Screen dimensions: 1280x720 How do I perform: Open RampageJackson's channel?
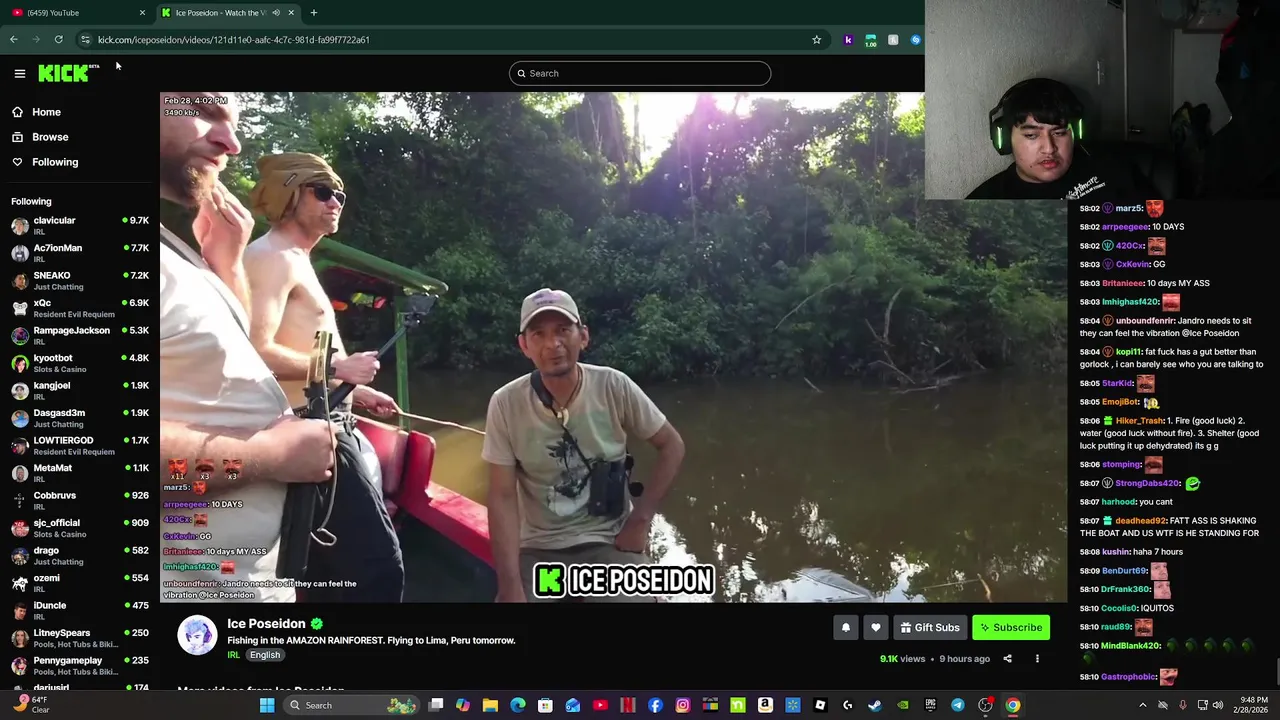click(x=80, y=335)
